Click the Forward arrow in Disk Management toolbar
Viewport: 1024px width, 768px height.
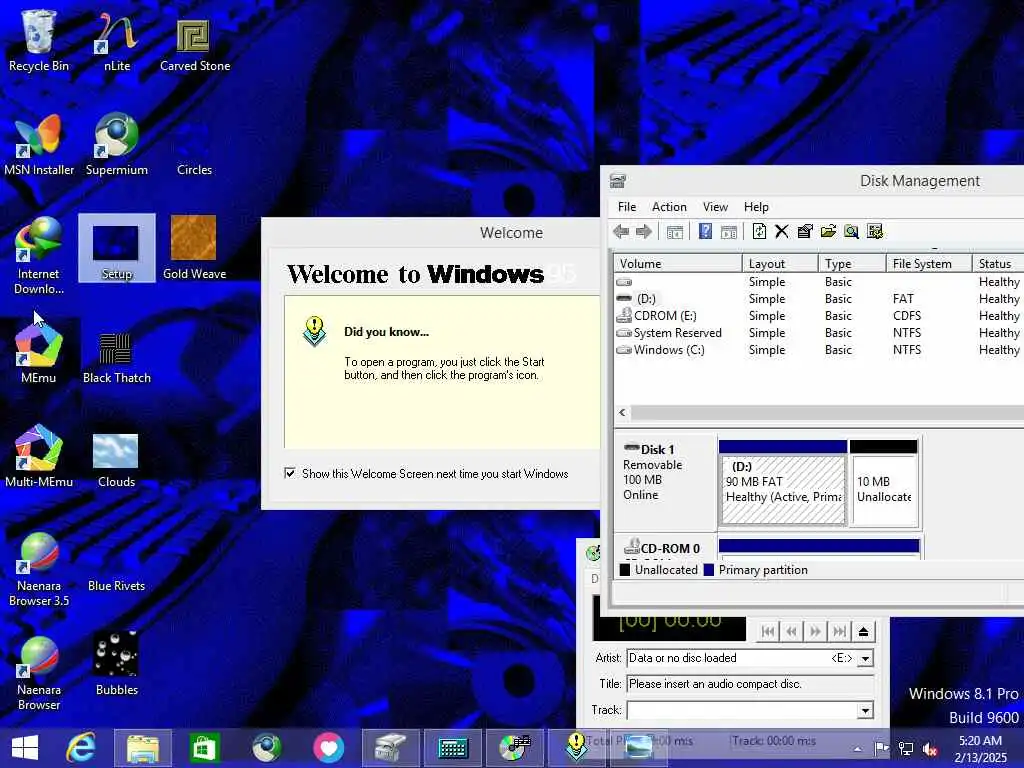644,231
